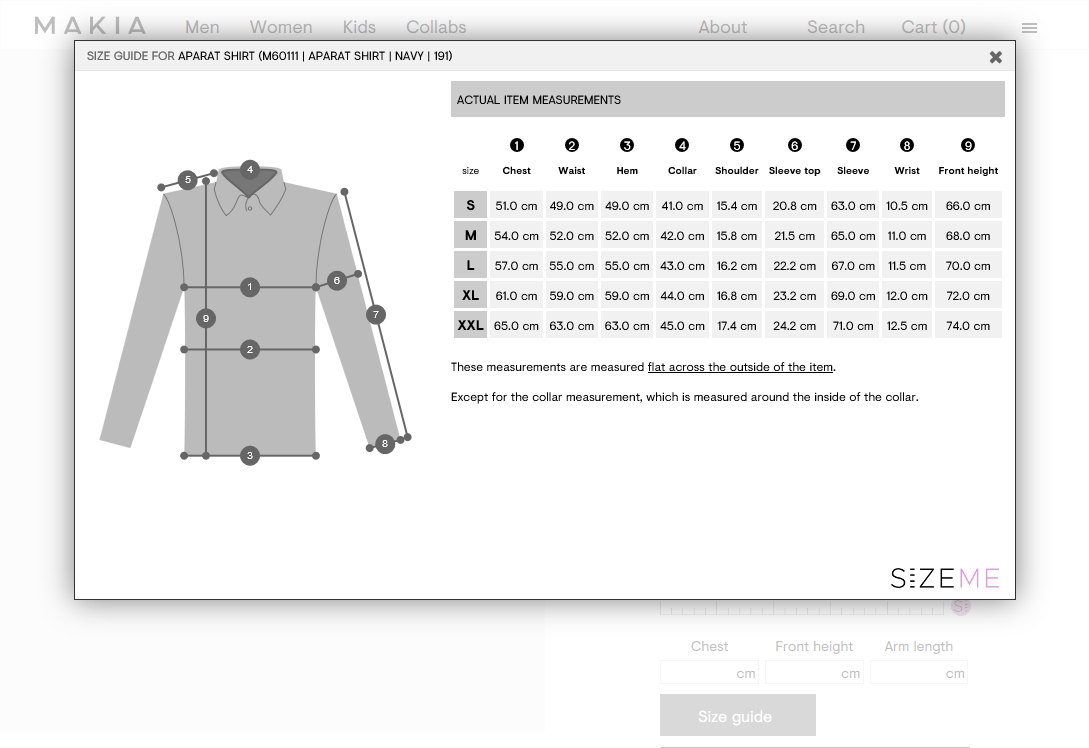
Task: Click 'flat across the outside of the item' link
Action: (x=740, y=367)
